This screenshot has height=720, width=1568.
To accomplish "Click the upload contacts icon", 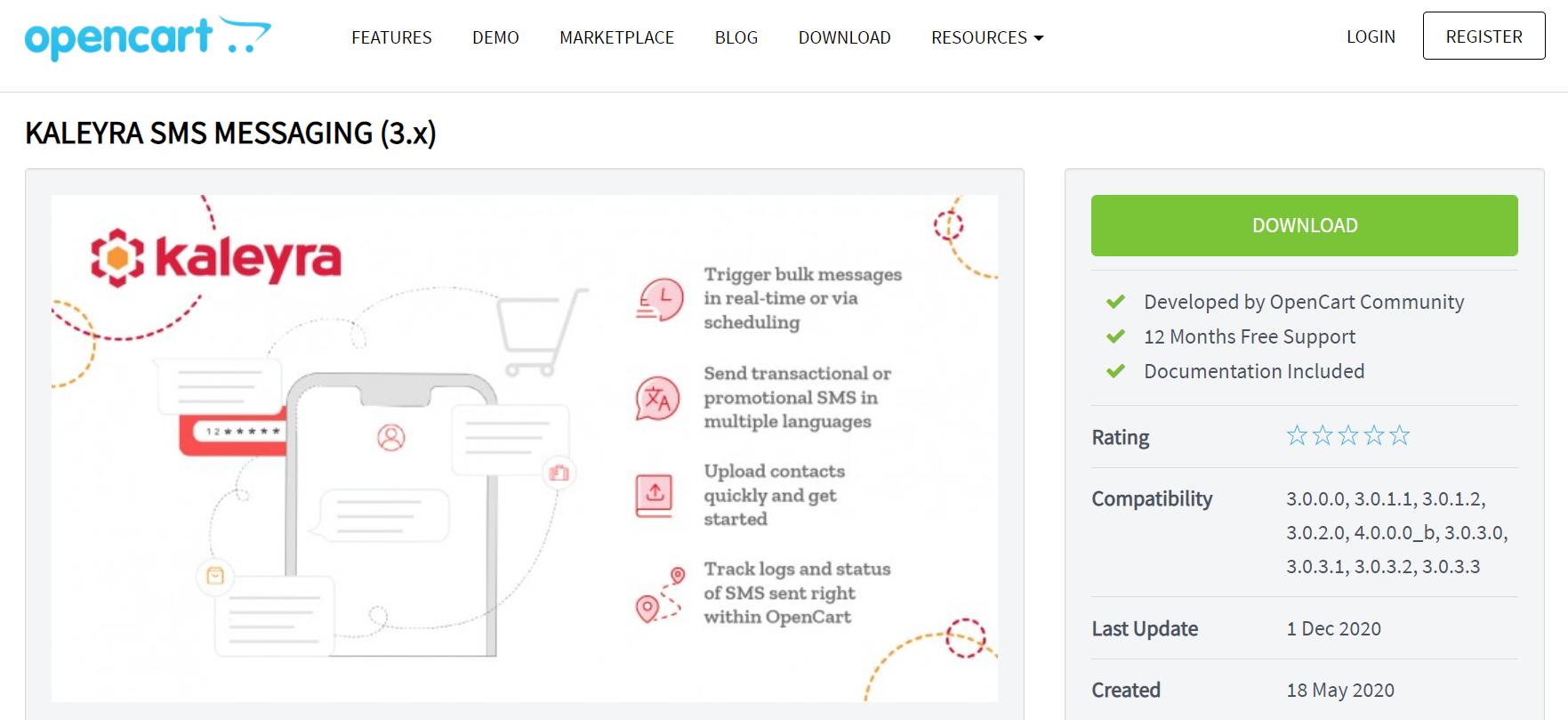I will click(x=655, y=495).
